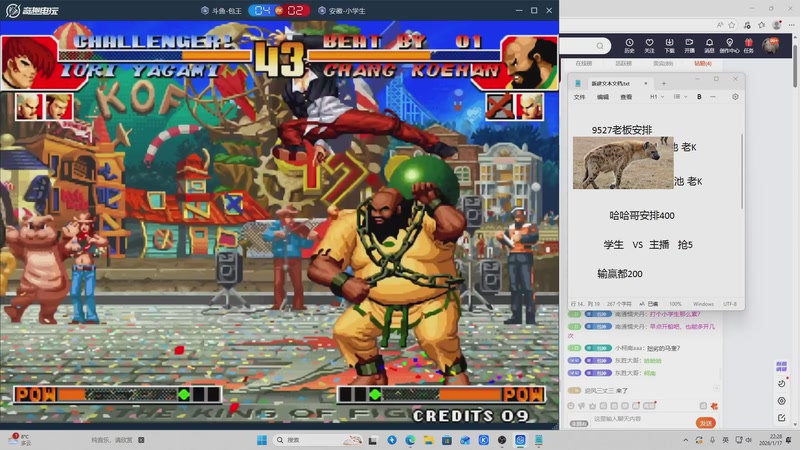800x450 pixels.
Task: Click the game platform logo in title bar
Action: [x=32, y=10]
